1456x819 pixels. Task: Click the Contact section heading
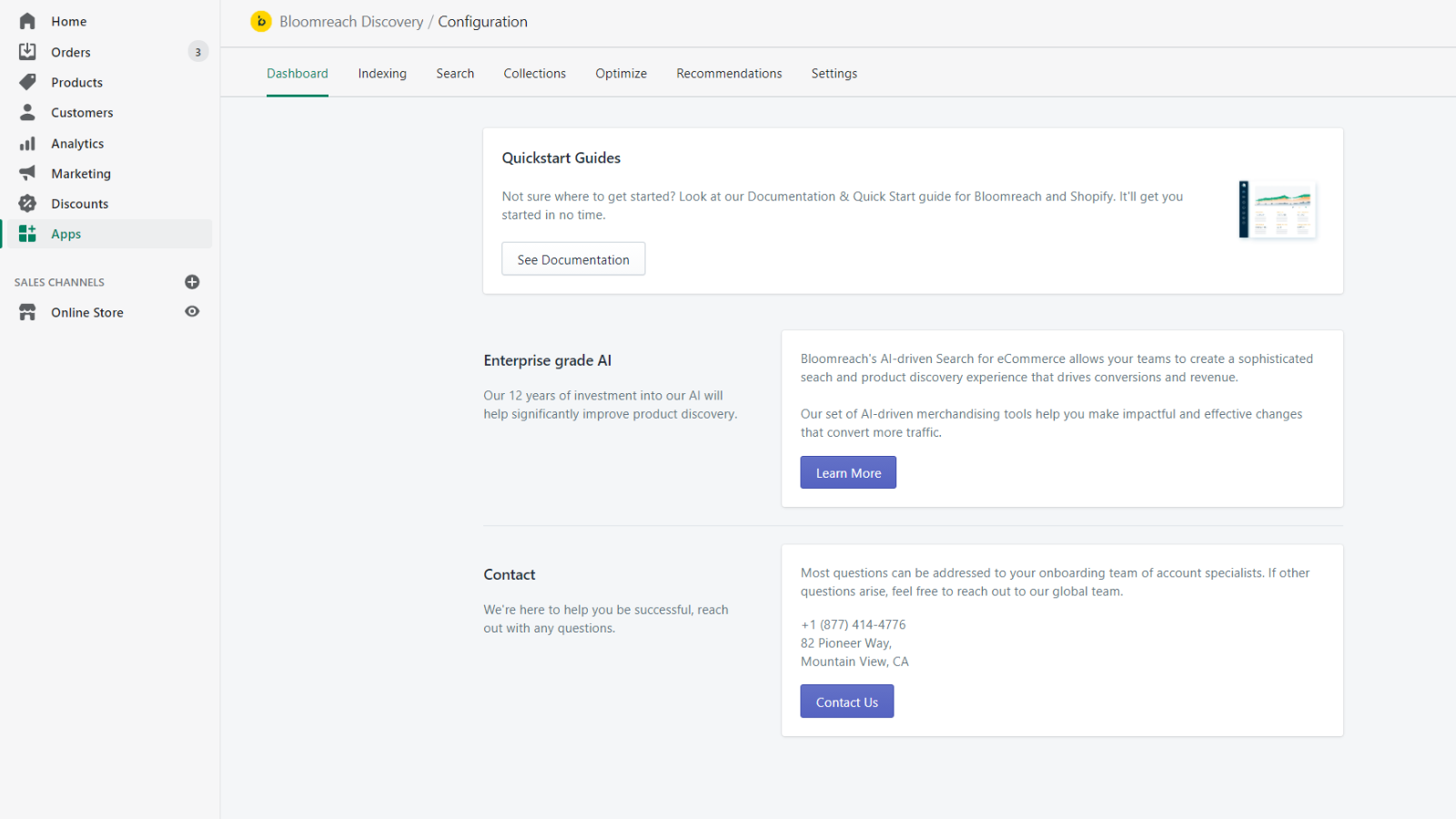coord(510,574)
